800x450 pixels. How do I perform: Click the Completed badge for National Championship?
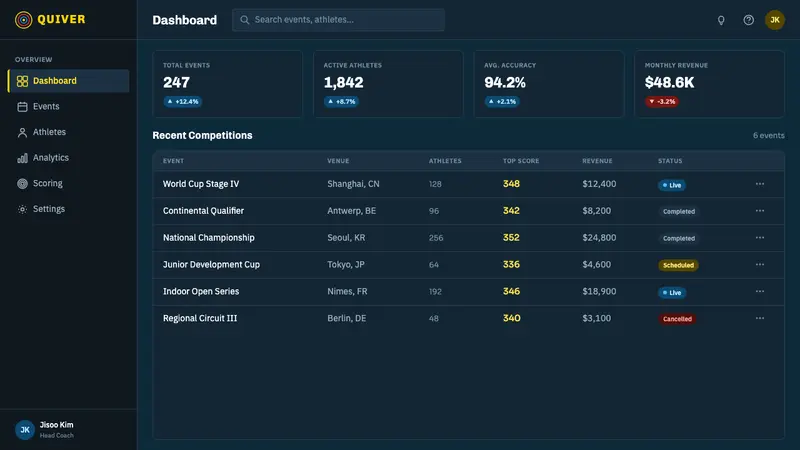679,238
